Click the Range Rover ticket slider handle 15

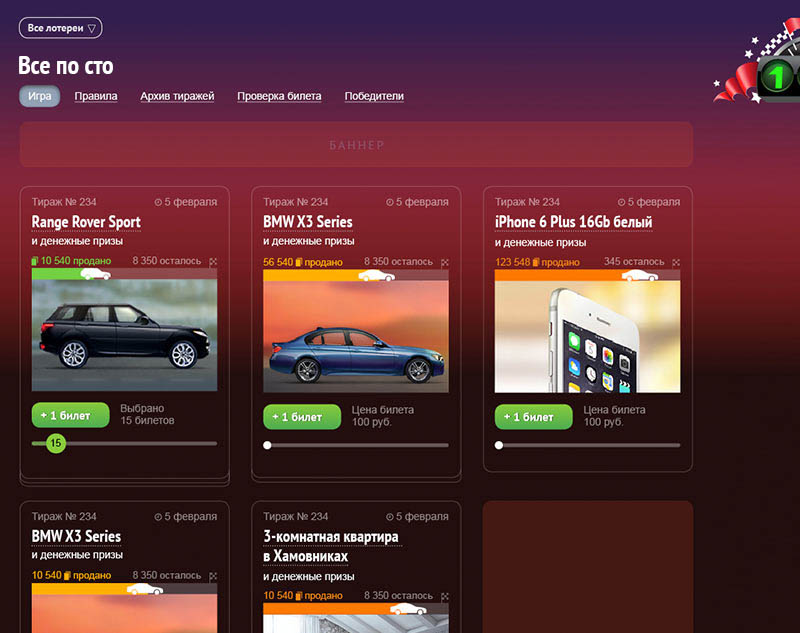point(56,443)
